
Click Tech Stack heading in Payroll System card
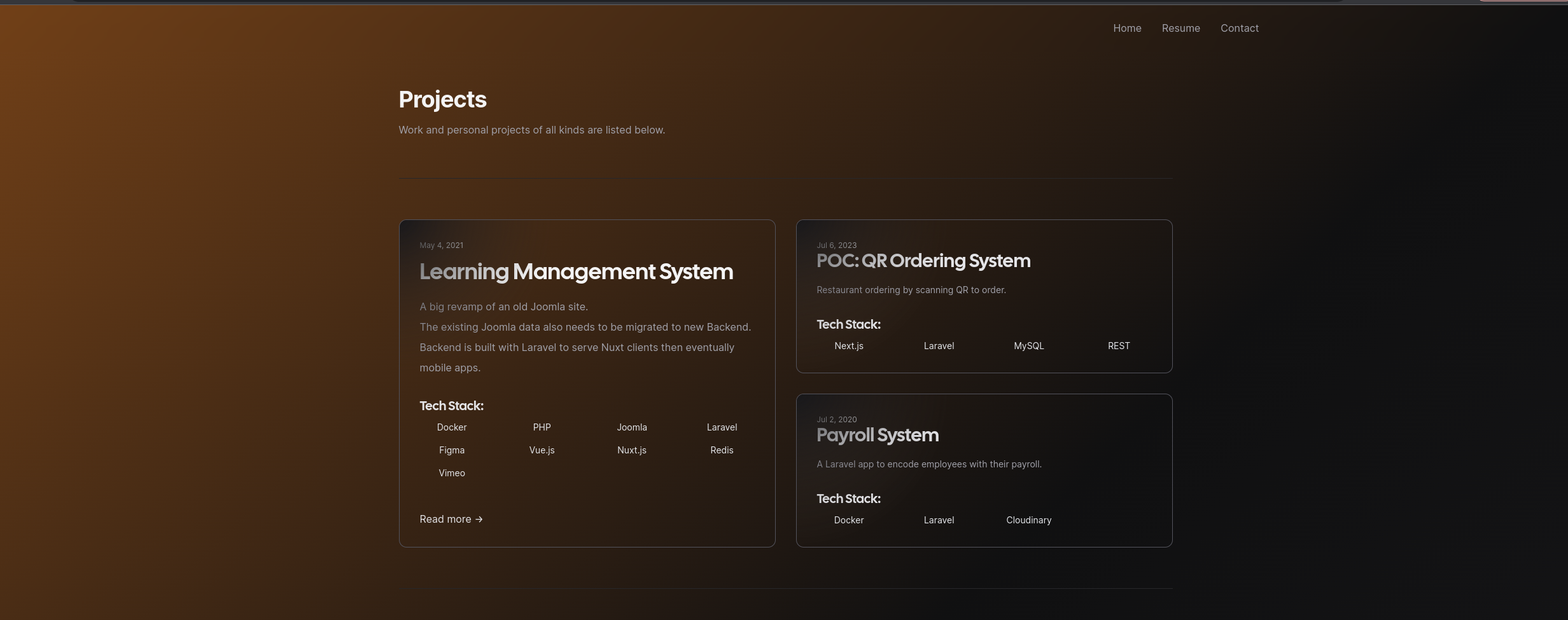point(848,499)
